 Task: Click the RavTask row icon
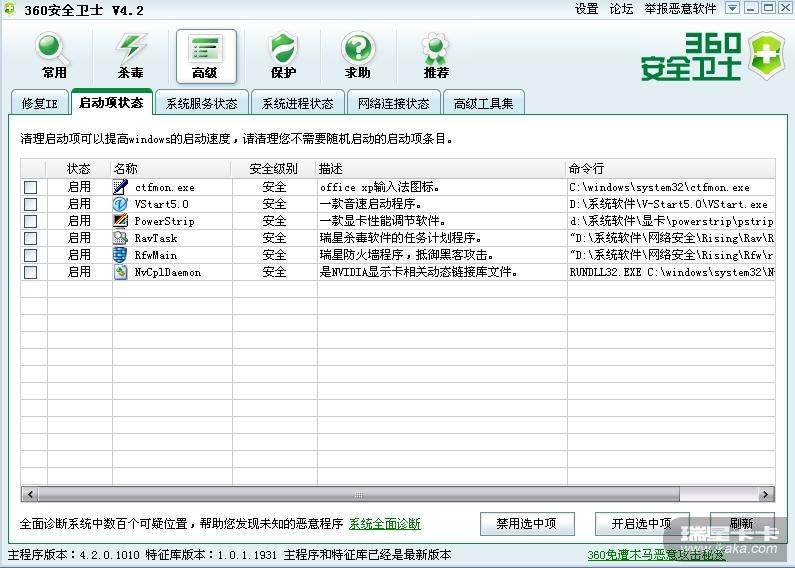point(120,238)
